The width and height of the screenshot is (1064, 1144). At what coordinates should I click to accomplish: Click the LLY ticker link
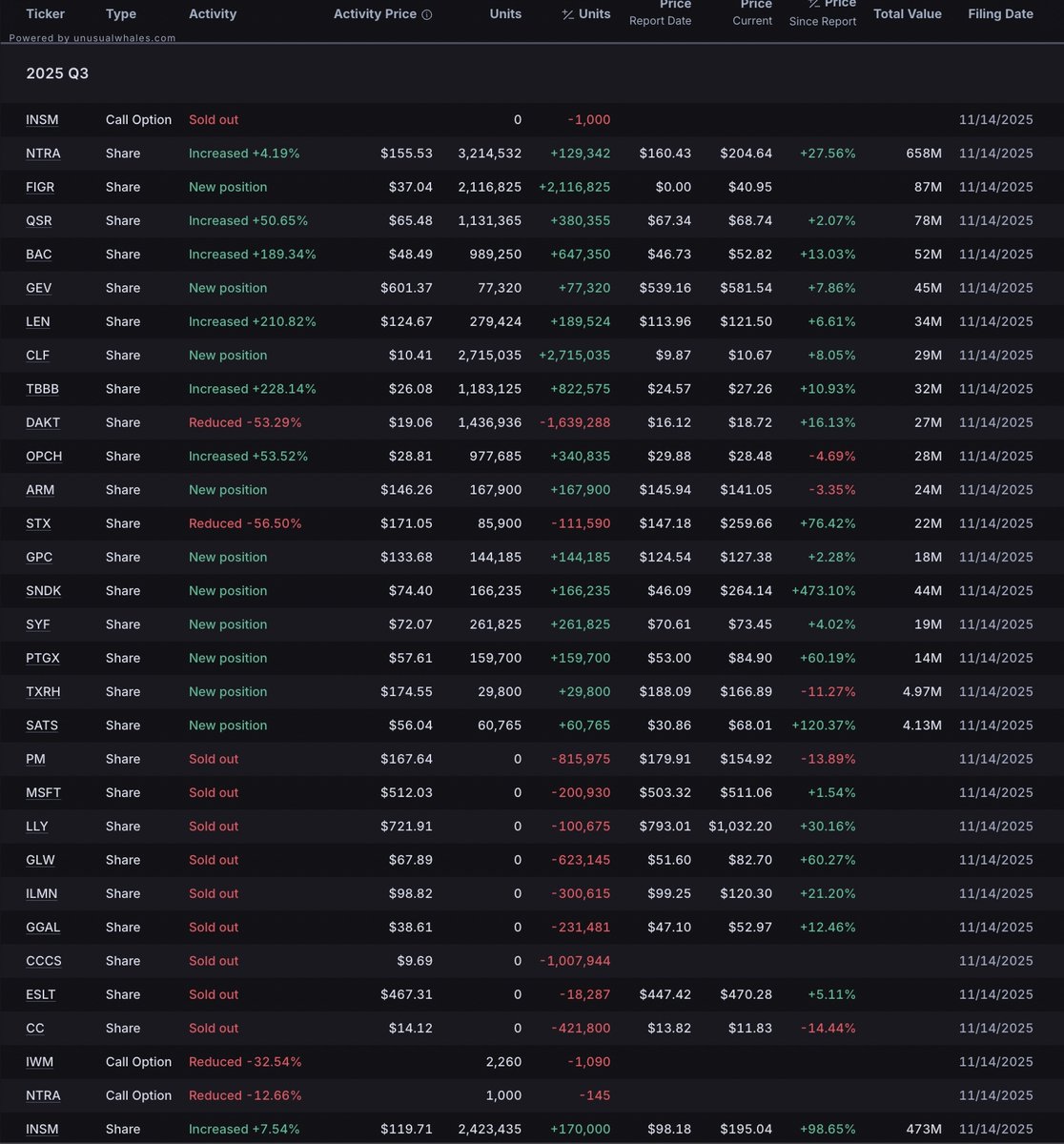[37, 827]
